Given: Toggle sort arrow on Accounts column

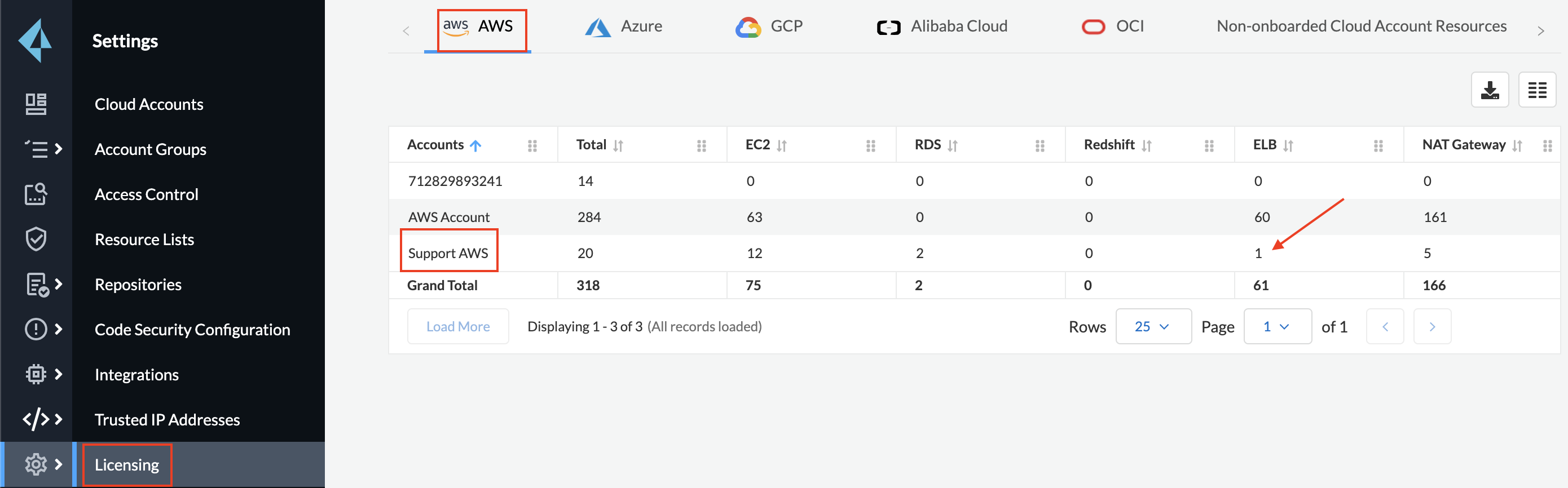Looking at the screenshot, I should pyautogui.click(x=476, y=145).
